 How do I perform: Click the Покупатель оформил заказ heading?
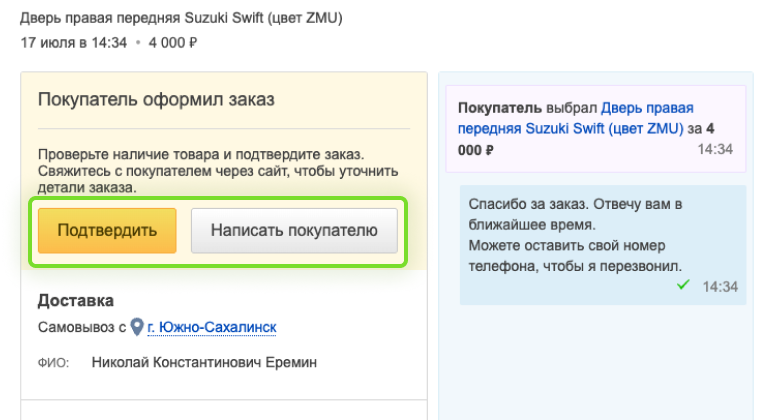coord(156,99)
